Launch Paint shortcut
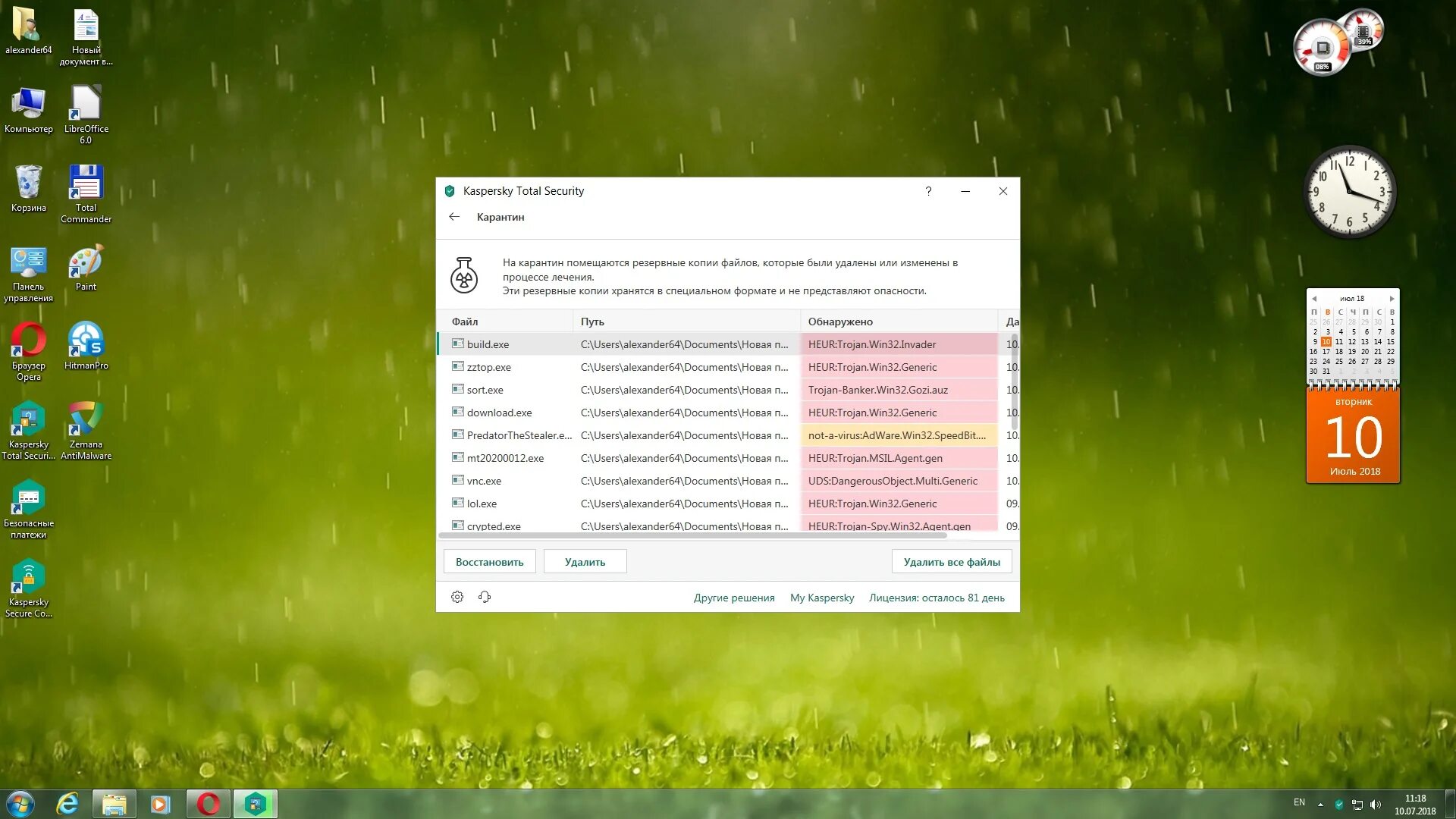The image size is (1456, 819). (x=86, y=268)
